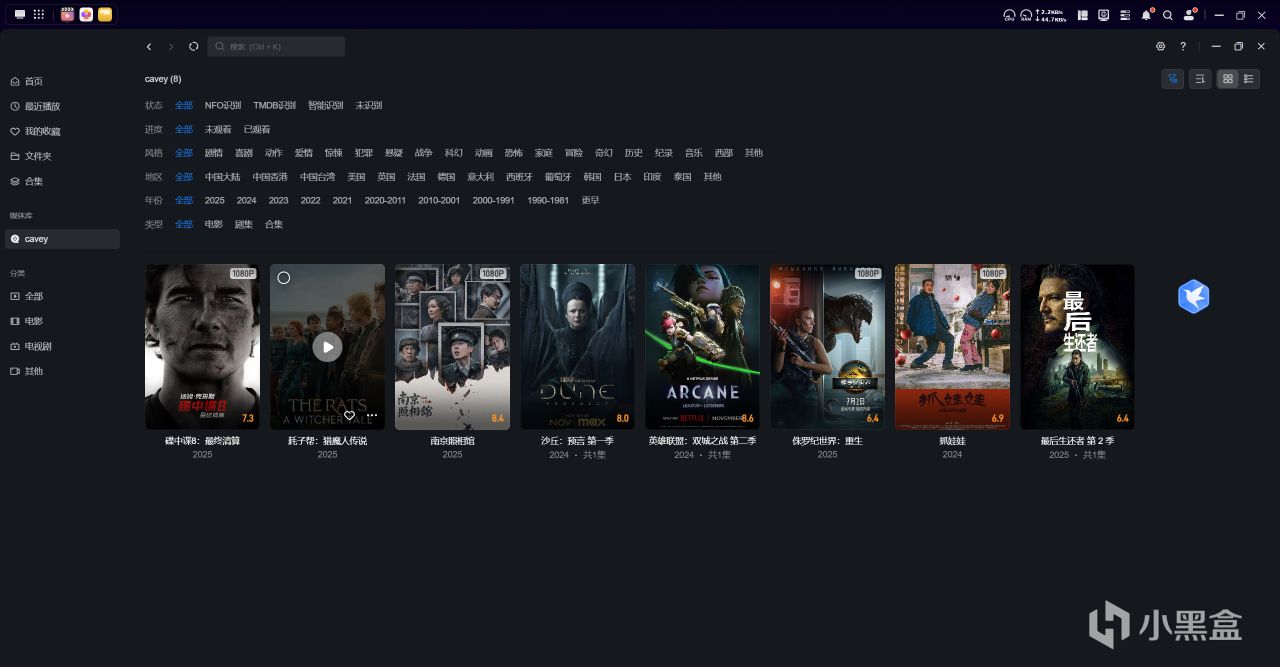Open the video clapperboard app icon
The height and width of the screenshot is (667, 1280).
pyautogui.click(x=67, y=15)
